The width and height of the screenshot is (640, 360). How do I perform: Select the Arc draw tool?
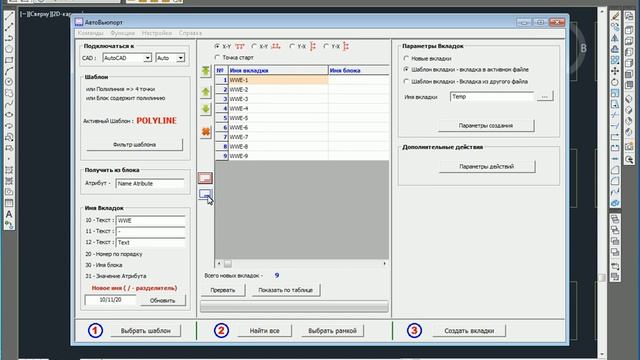click(x=9, y=71)
